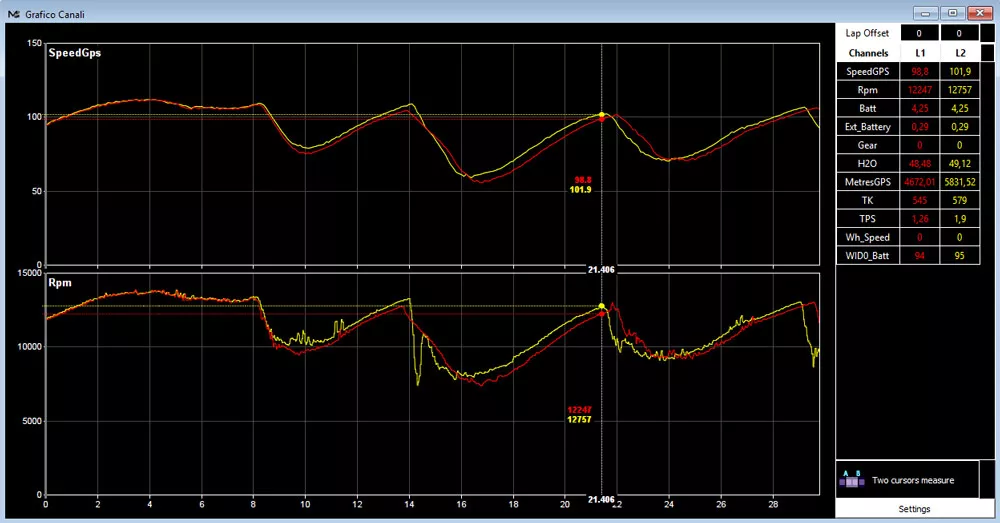Click the yellow cursor marker on Rpm graph
The width and height of the screenshot is (1000, 523).
(601, 306)
